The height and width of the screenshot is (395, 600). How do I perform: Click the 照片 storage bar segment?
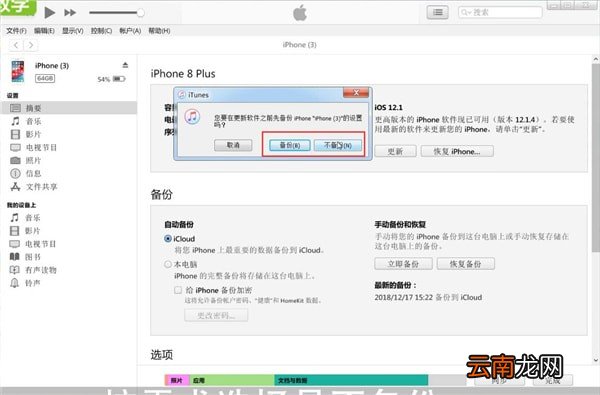point(177,380)
